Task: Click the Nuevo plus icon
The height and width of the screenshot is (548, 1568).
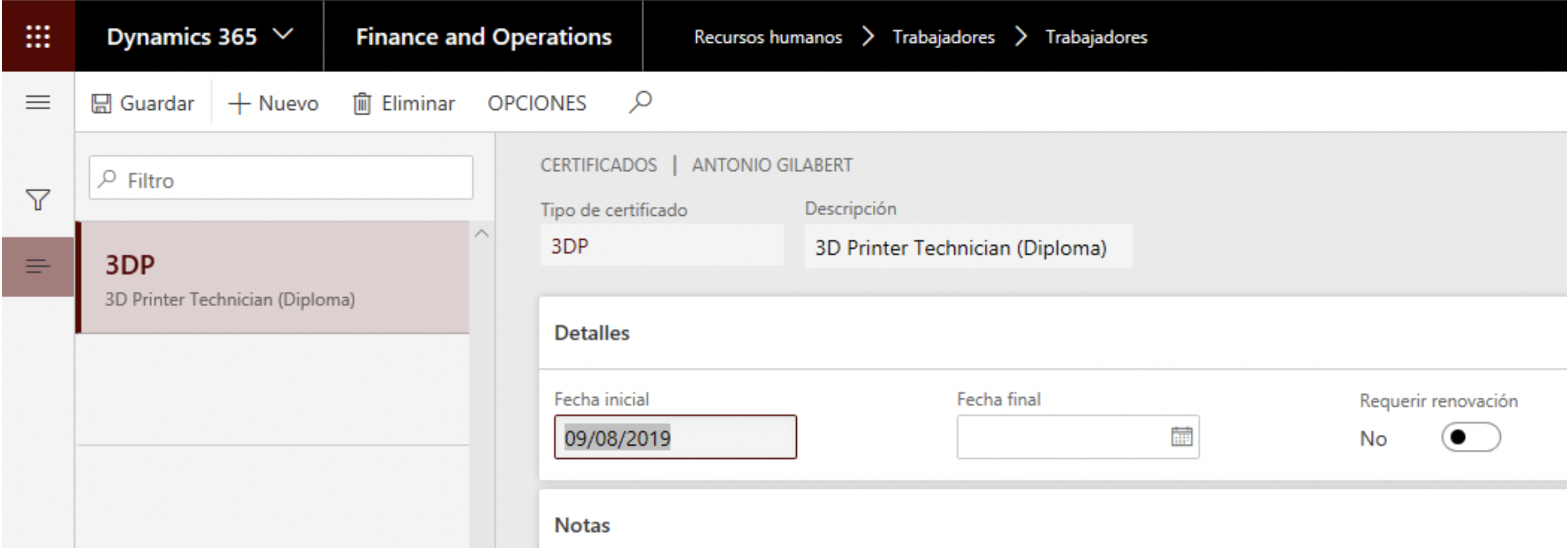Action: [x=239, y=103]
